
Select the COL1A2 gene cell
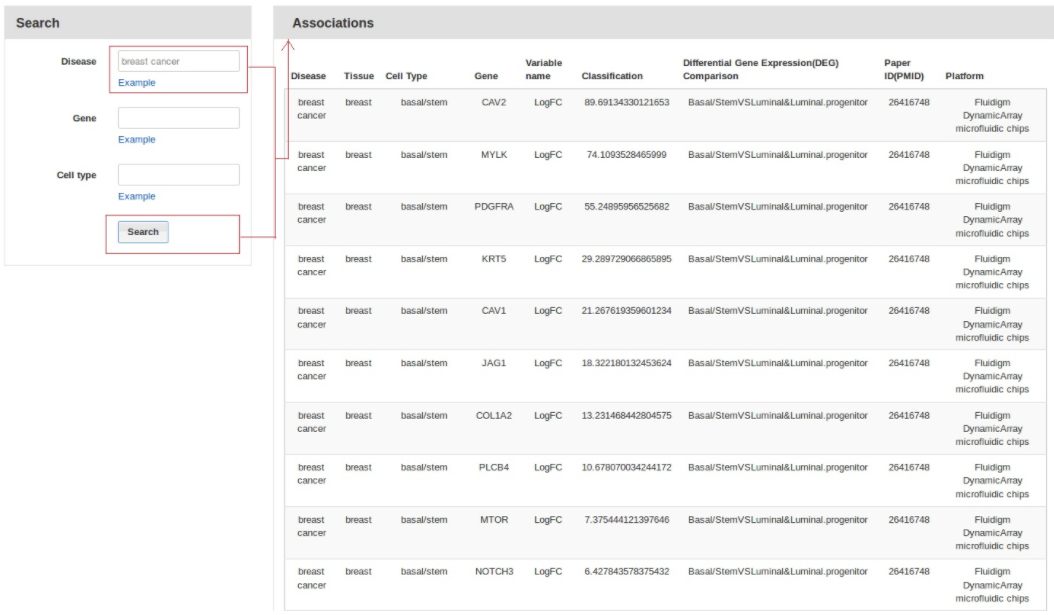point(494,415)
